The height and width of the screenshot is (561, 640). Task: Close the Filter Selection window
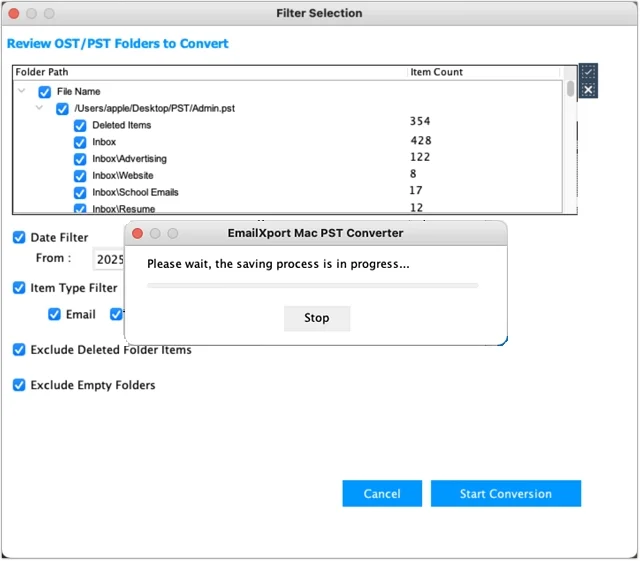[x=14, y=13]
